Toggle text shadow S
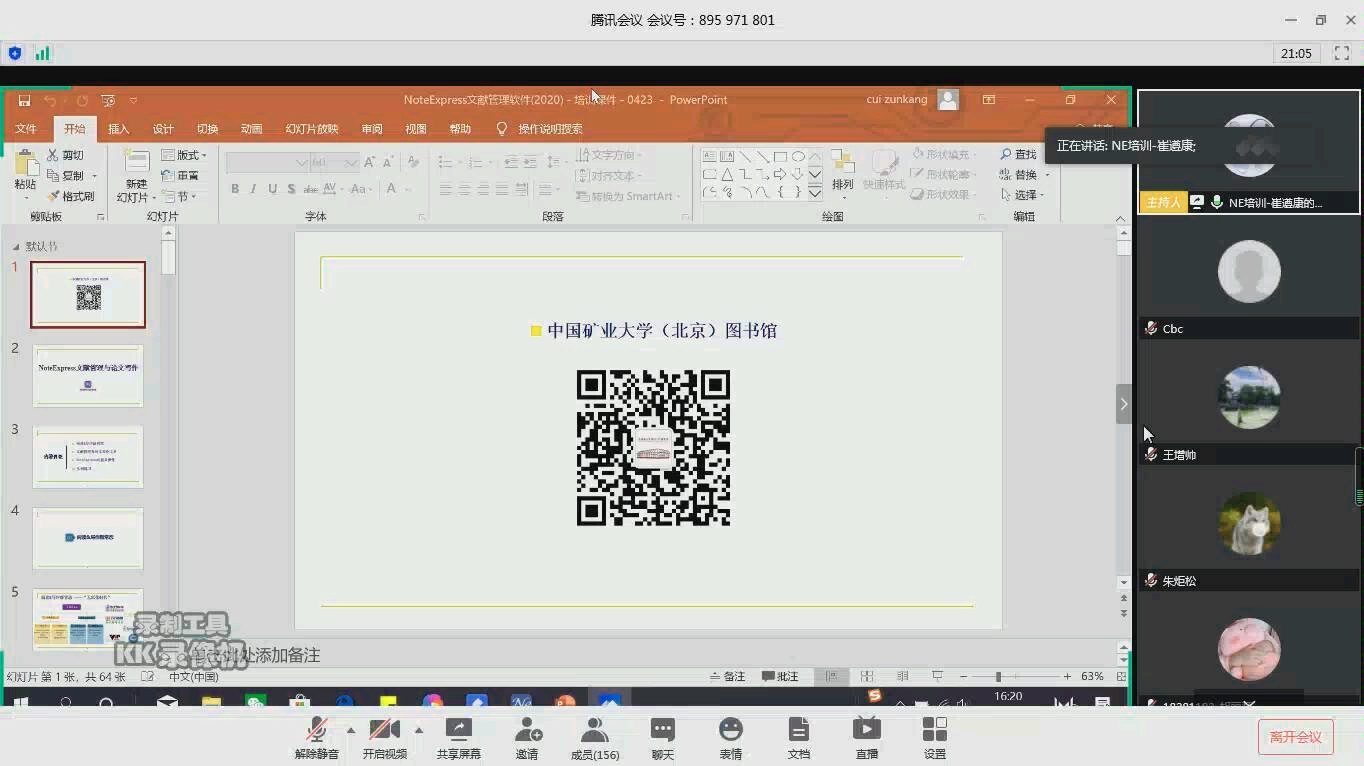The height and width of the screenshot is (766, 1364). 291,189
